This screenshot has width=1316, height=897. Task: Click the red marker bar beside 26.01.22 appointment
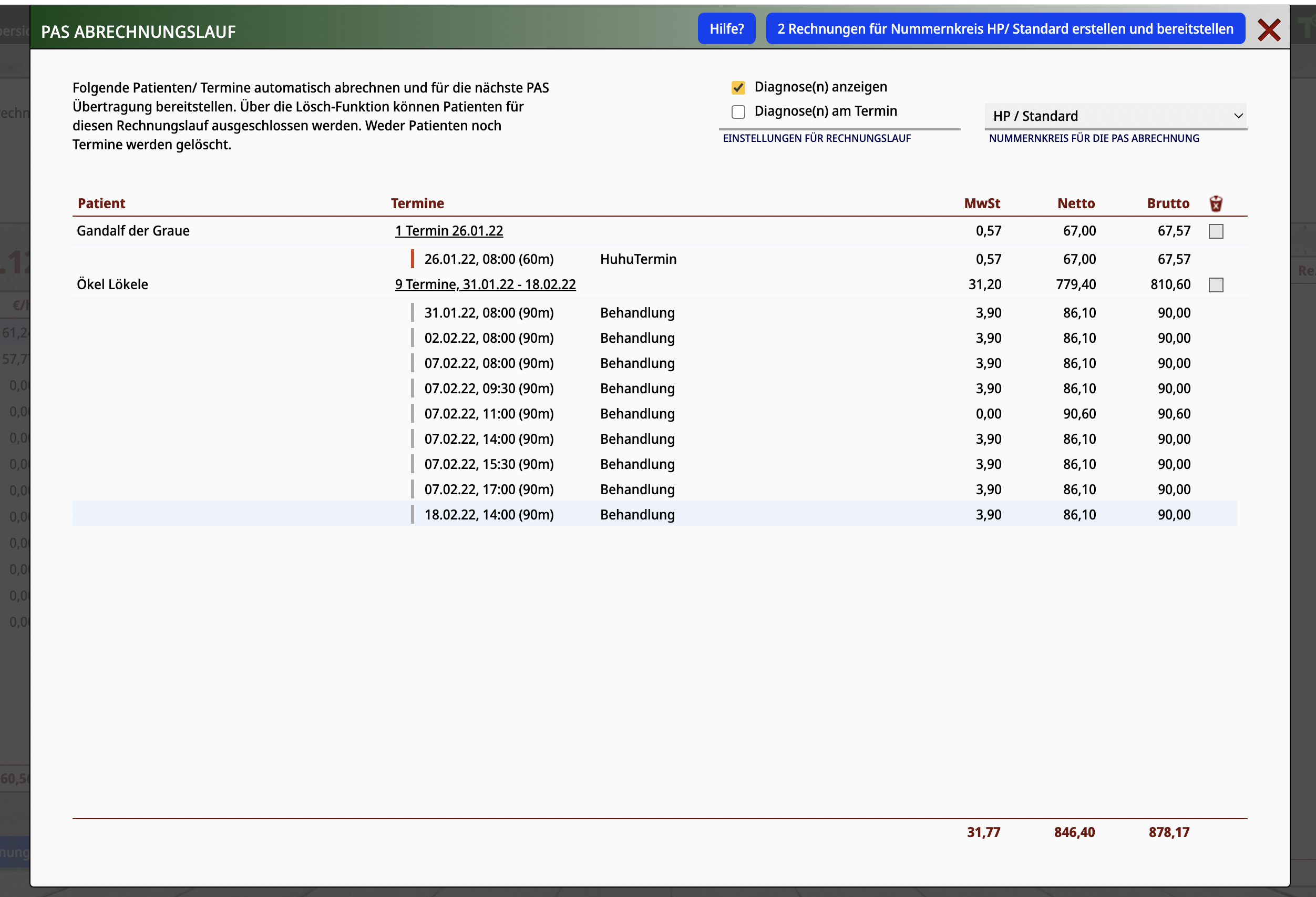click(x=412, y=259)
